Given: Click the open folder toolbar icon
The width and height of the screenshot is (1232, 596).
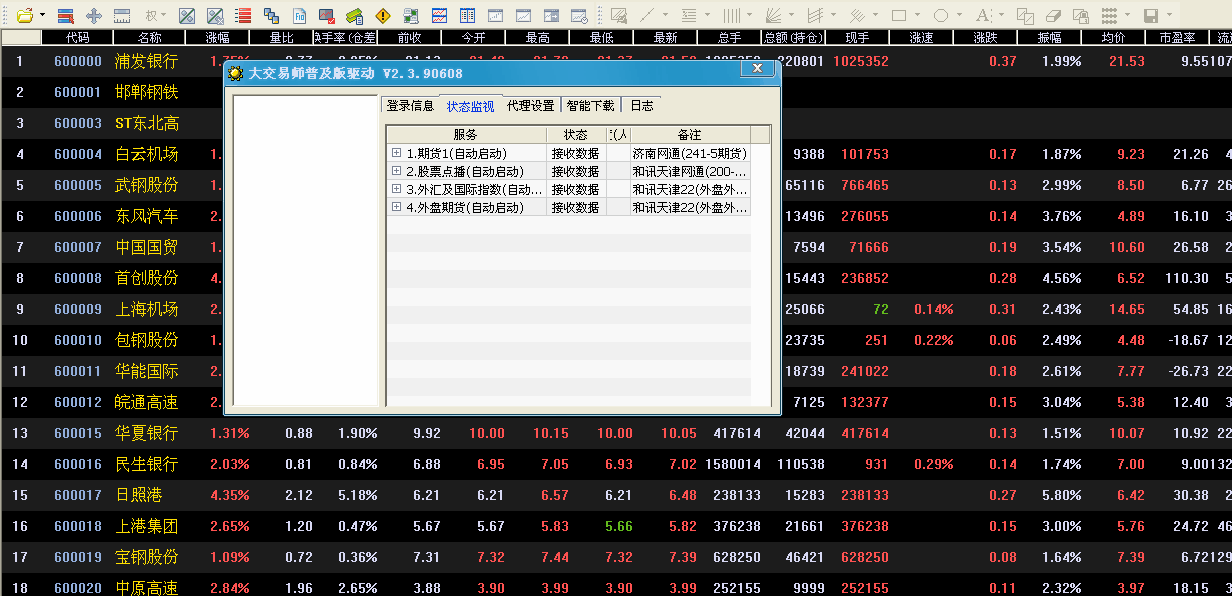Looking at the screenshot, I should [x=24, y=16].
